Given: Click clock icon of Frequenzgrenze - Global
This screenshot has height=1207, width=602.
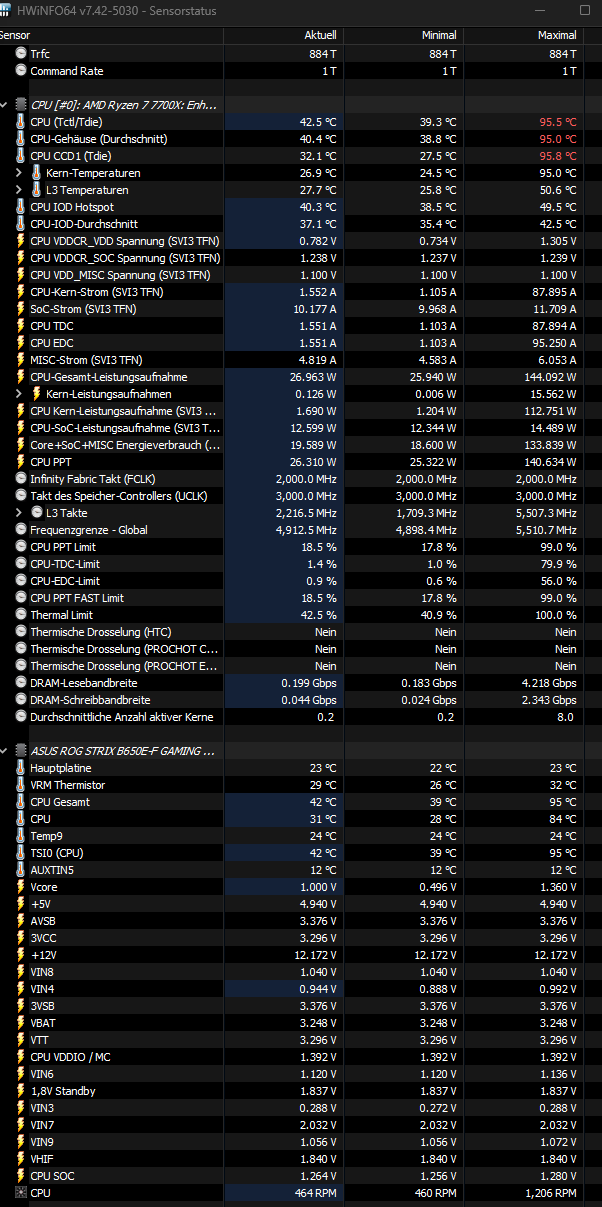Looking at the screenshot, I should 21,530.
